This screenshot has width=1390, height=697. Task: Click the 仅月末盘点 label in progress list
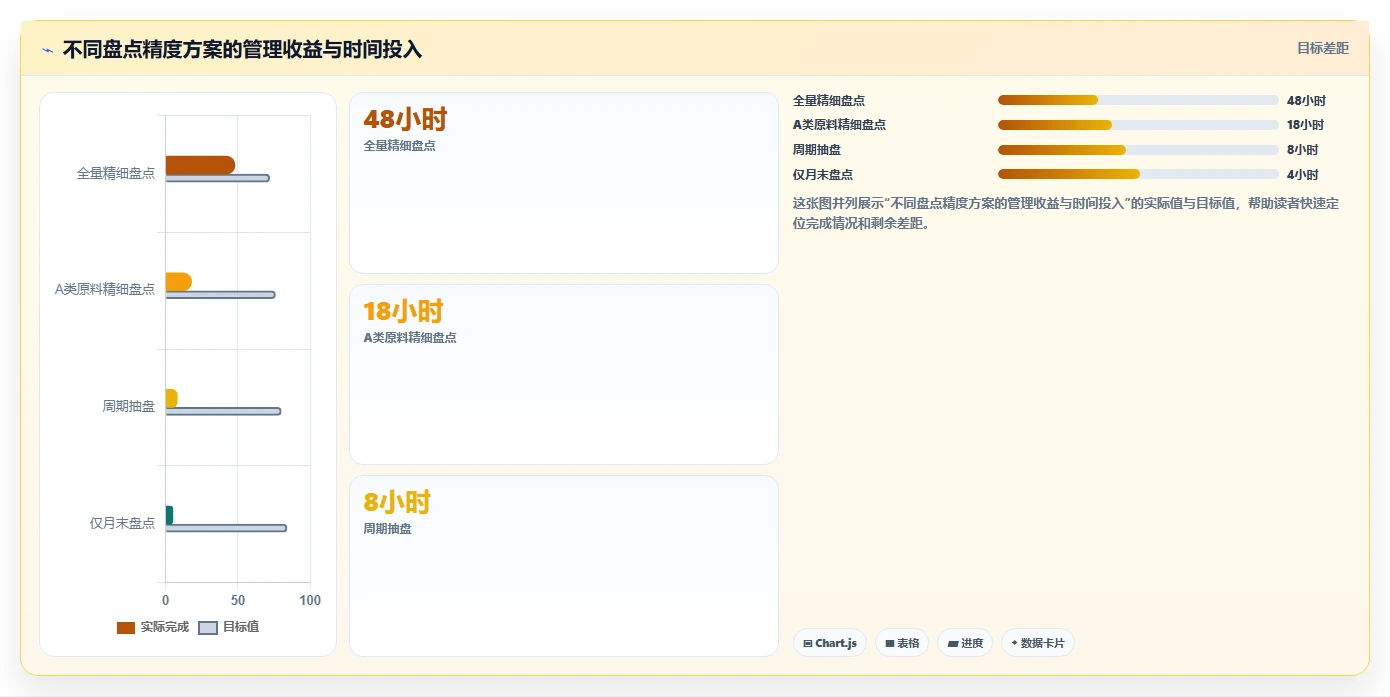coord(823,175)
